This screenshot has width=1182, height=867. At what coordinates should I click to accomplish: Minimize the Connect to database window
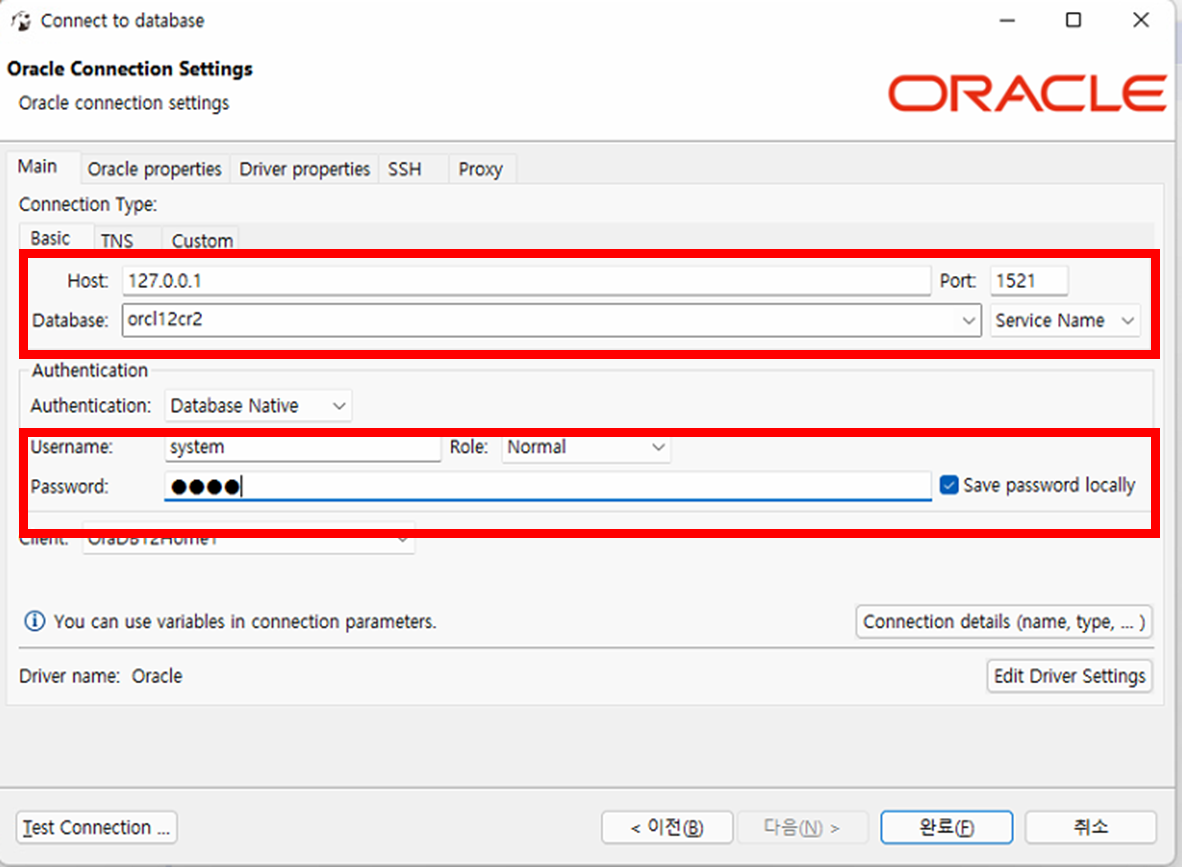[x=1007, y=20]
